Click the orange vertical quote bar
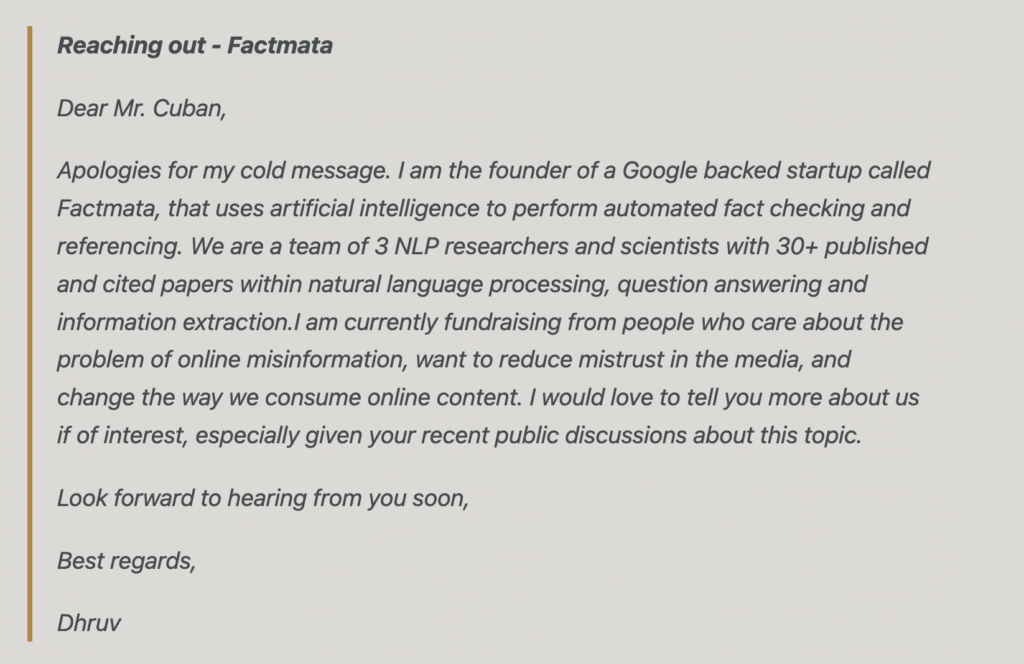 pyautogui.click(x=29, y=334)
